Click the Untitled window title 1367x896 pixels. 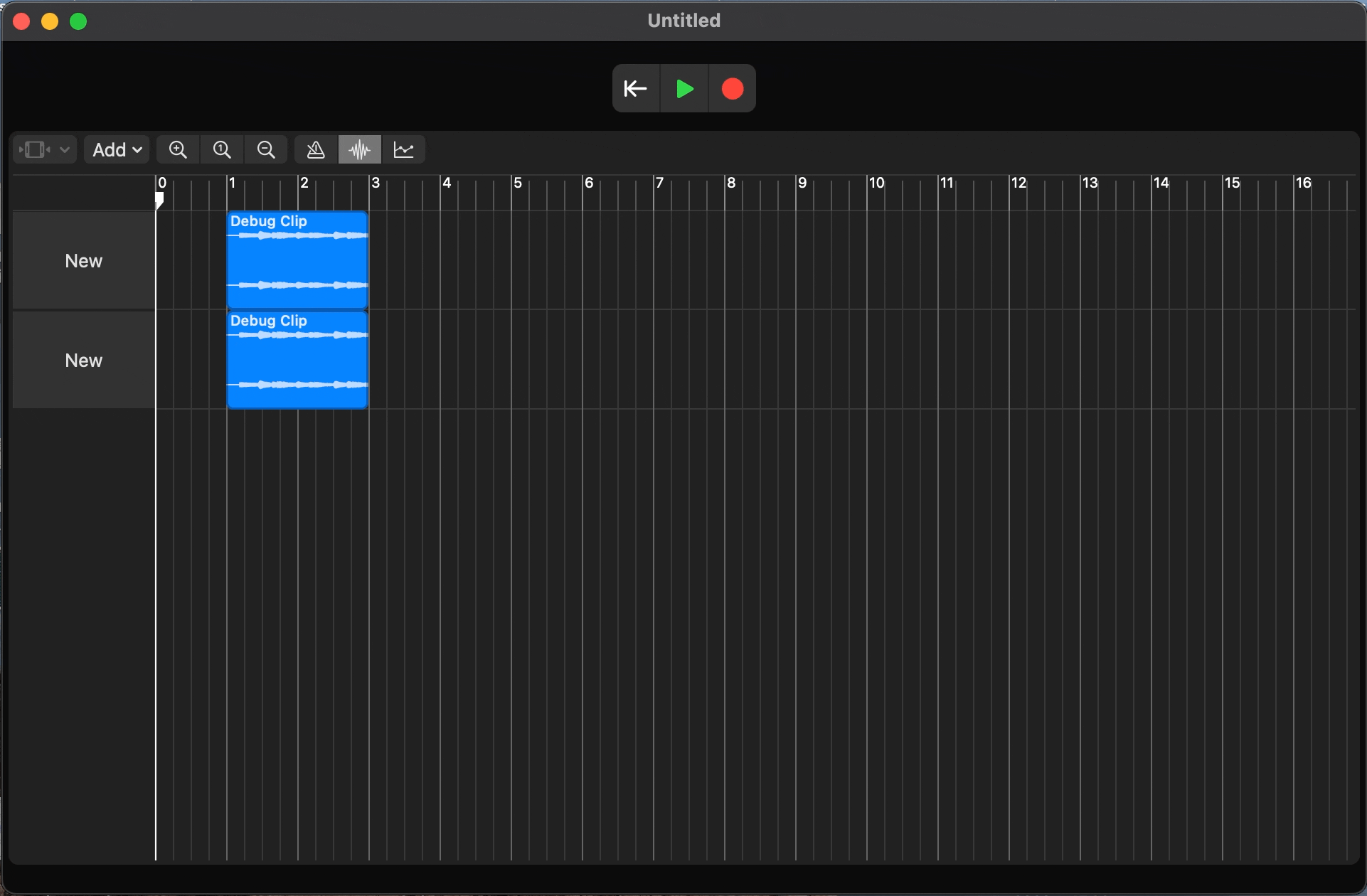coord(683,21)
